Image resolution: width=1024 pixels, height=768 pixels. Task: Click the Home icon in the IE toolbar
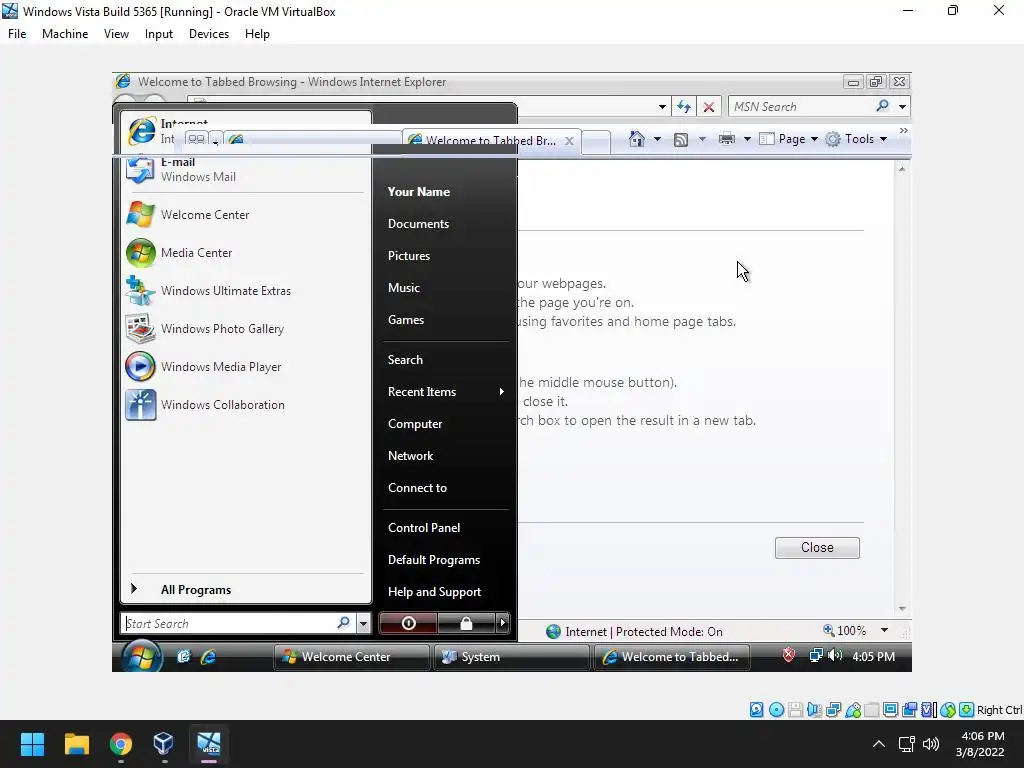(637, 139)
